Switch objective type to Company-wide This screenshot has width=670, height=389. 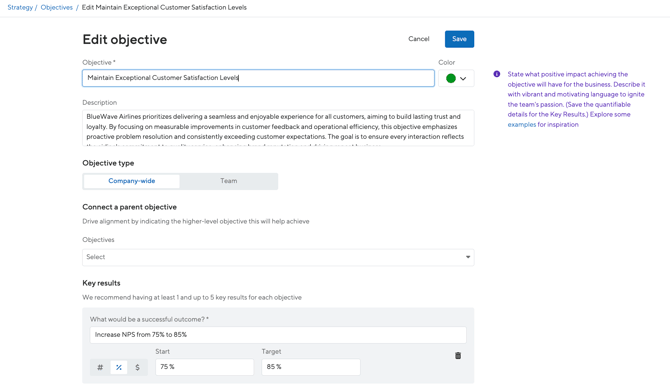132,181
